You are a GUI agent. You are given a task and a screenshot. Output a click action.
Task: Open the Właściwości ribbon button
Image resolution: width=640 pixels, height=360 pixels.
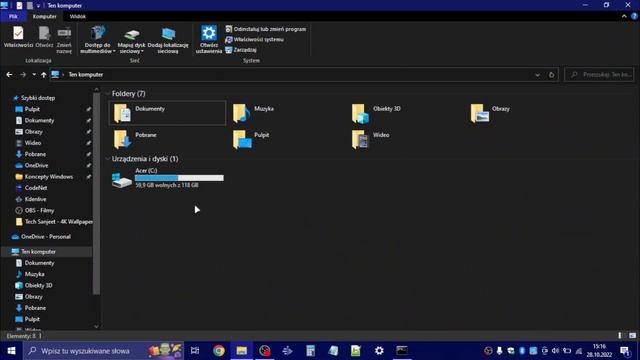coord(18,37)
